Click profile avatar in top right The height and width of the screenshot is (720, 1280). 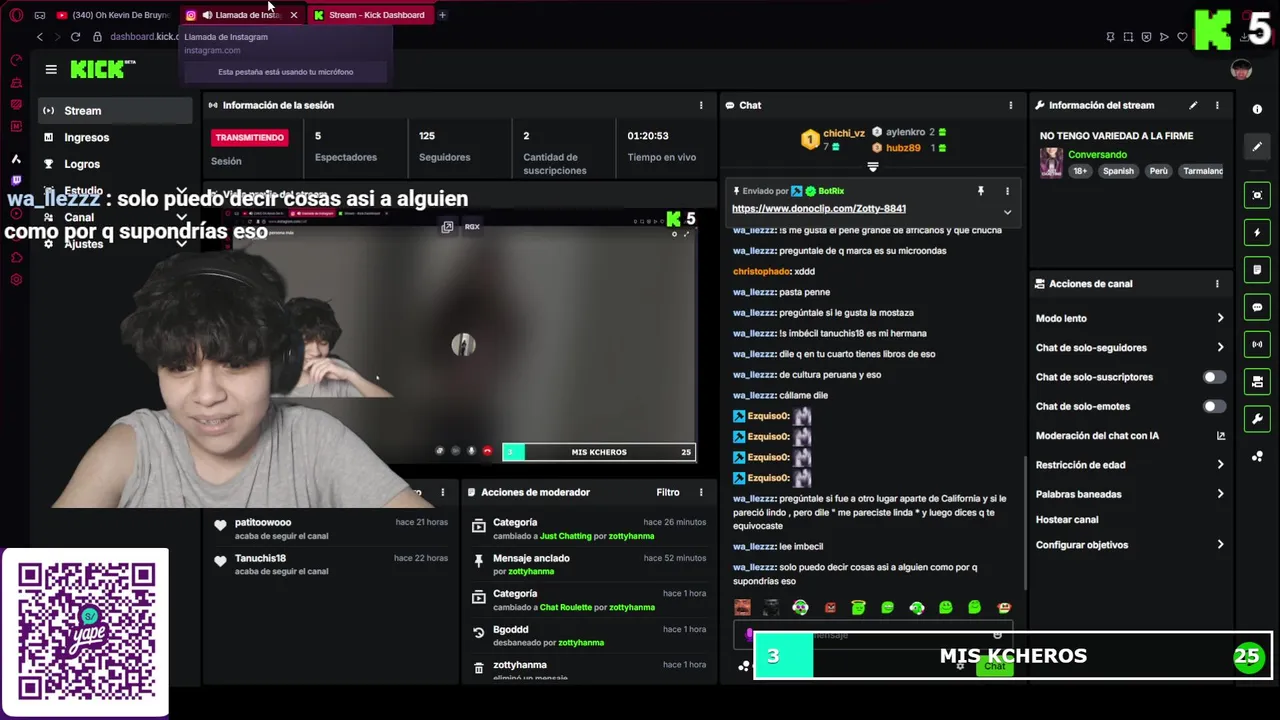(x=1241, y=70)
